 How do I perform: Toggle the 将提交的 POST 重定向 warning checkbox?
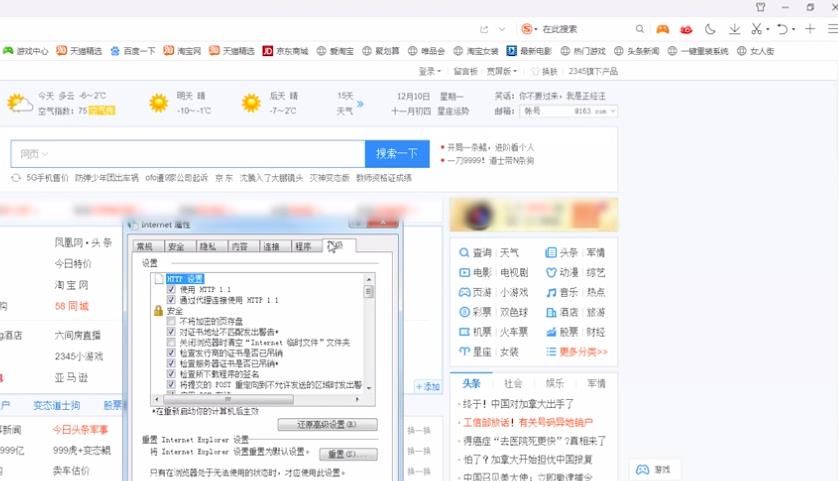tap(171, 384)
